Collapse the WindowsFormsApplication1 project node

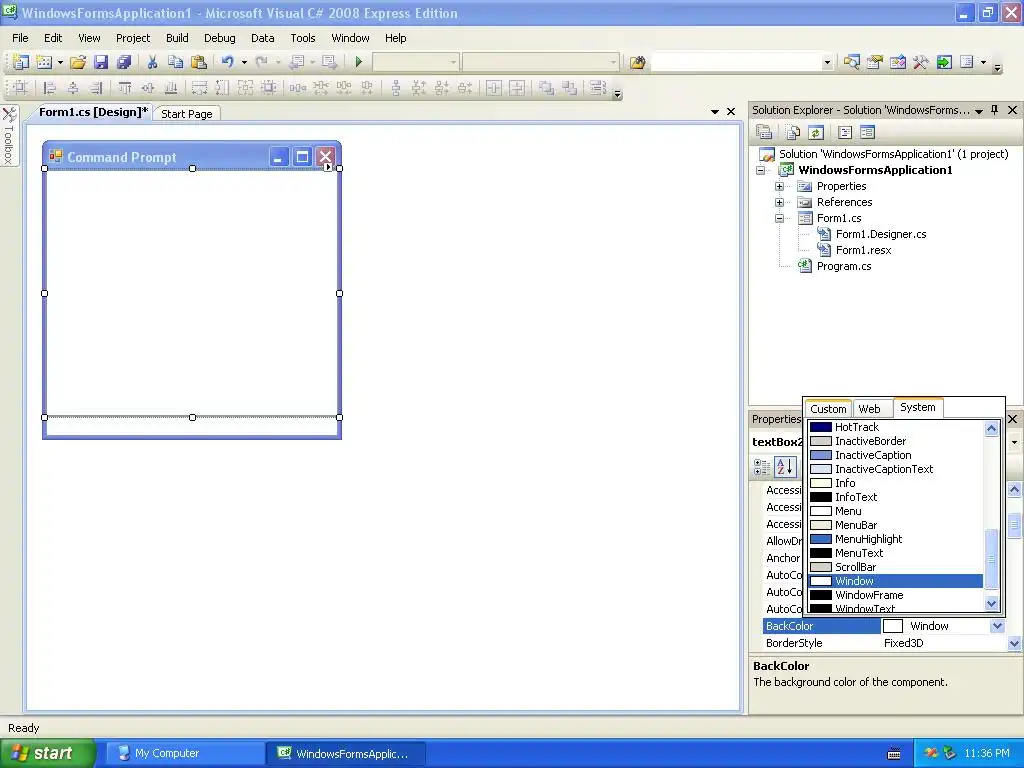tap(760, 170)
